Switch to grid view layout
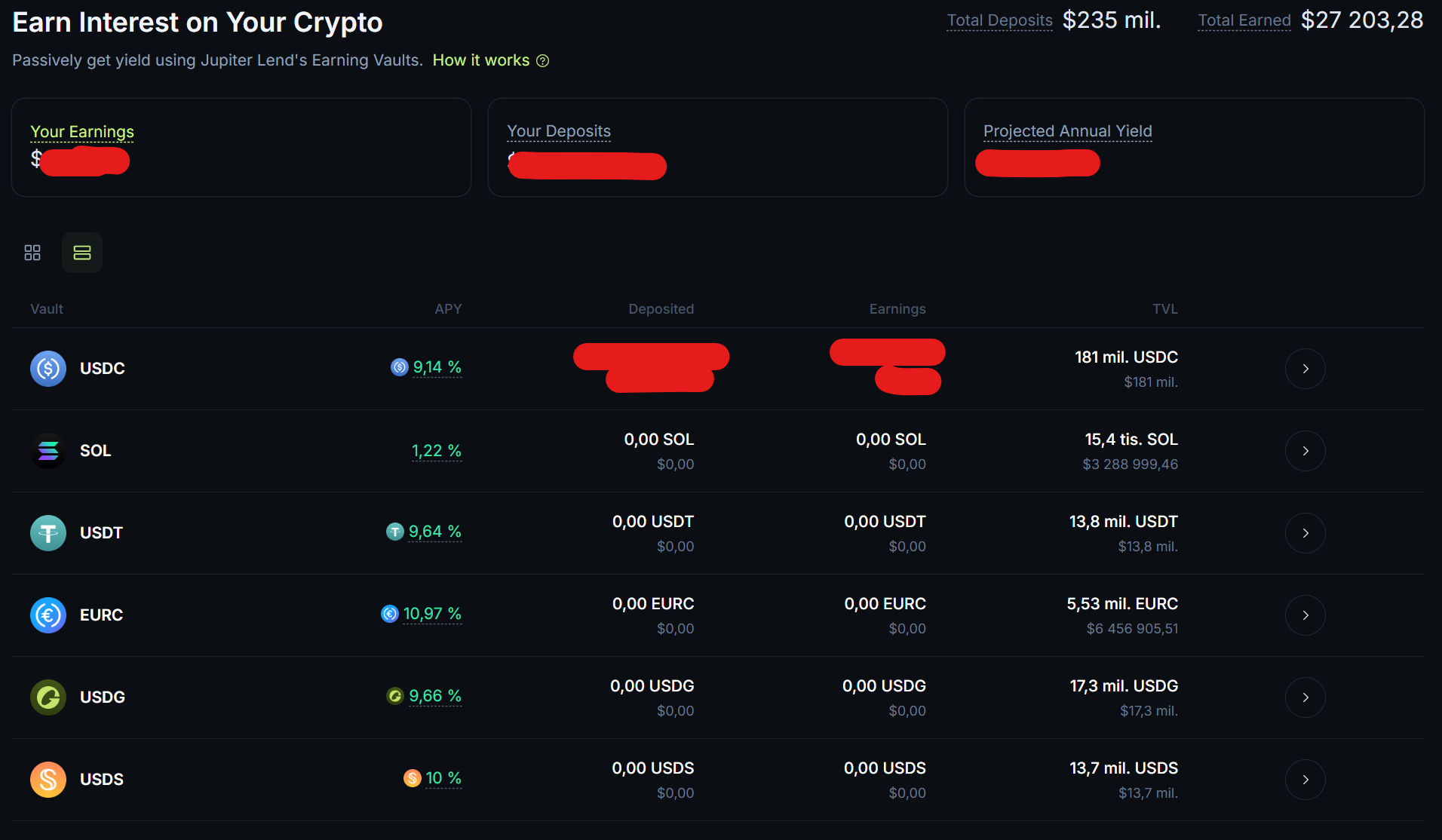The width and height of the screenshot is (1442, 840). [32, 253]
